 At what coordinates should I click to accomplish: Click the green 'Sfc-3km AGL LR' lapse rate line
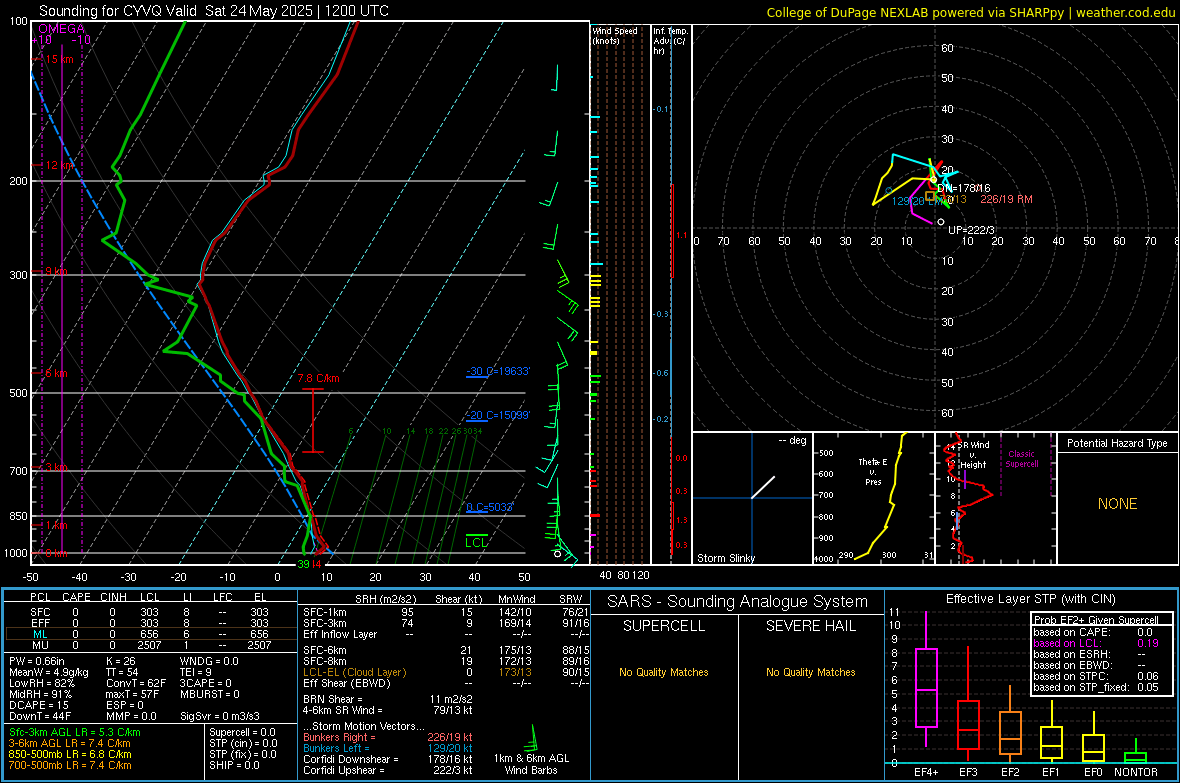point(75,732)
